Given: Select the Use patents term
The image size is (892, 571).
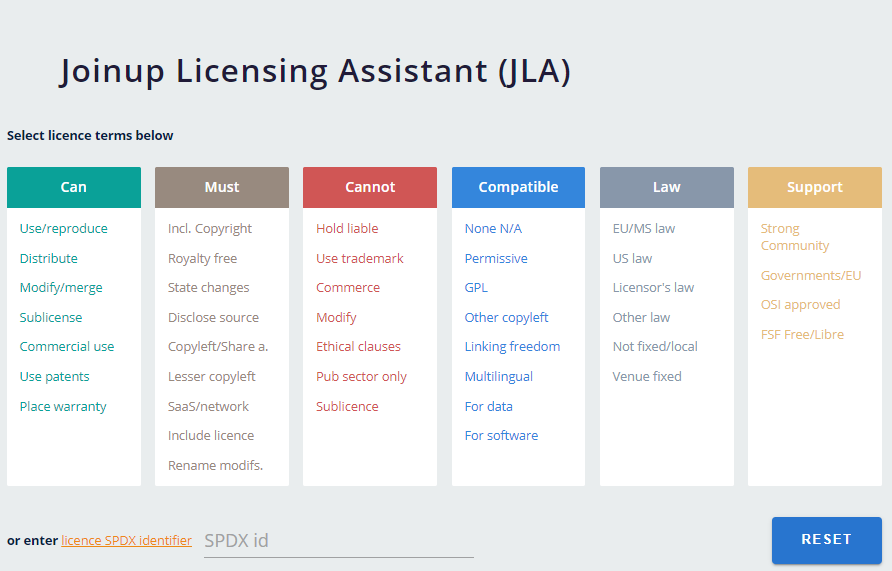Looking at the screenshot, I should pos(55,376).
